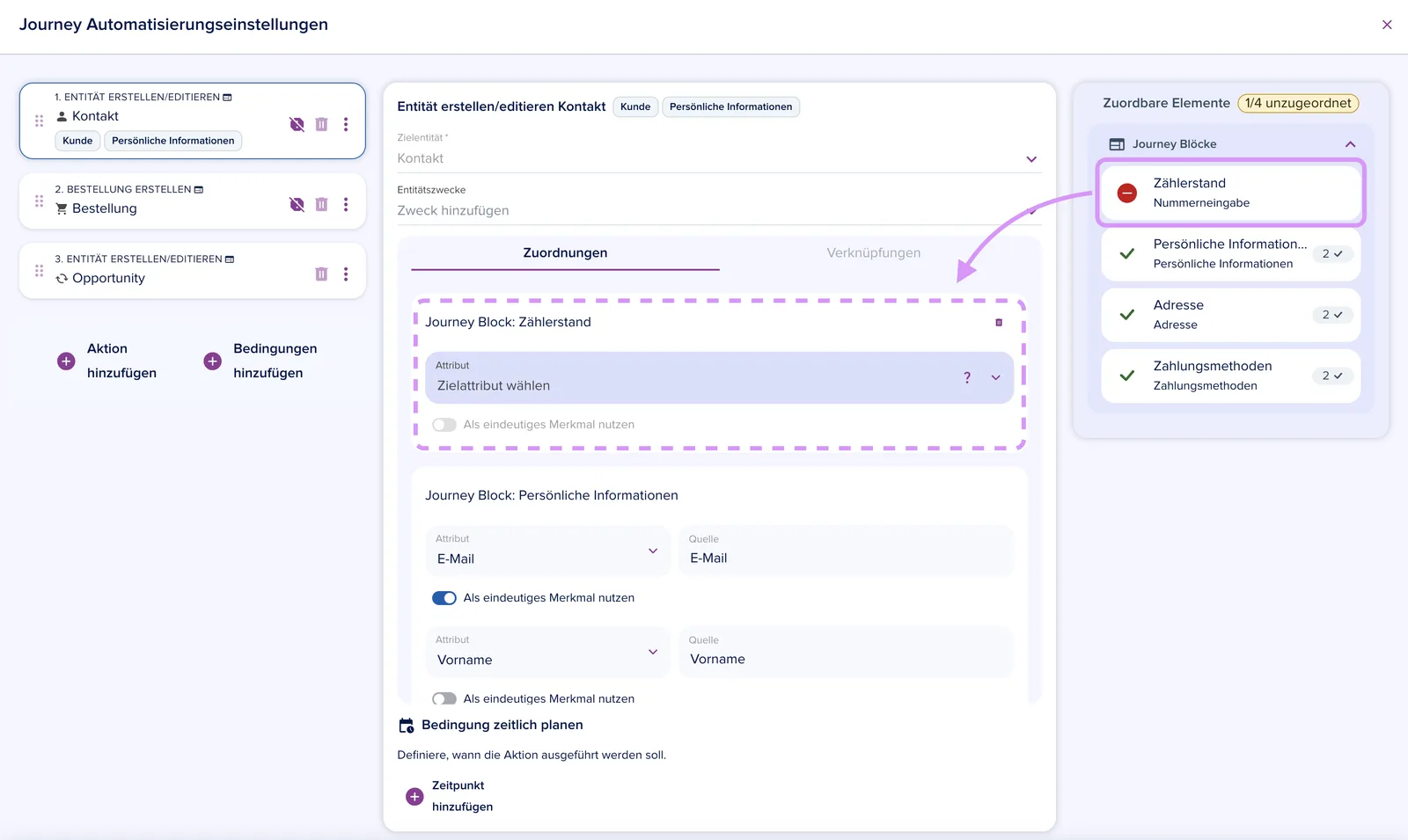Open three-dot menu of Kontakt action
The image size is (1408, 840).
pyautogui.click(x=346, y=124)
